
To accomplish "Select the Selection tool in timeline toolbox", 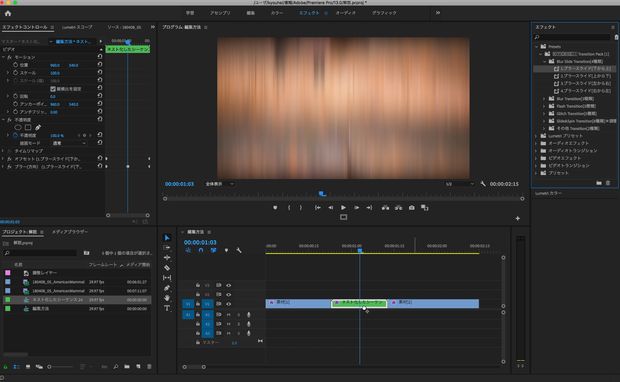I will tap(167, 238).
